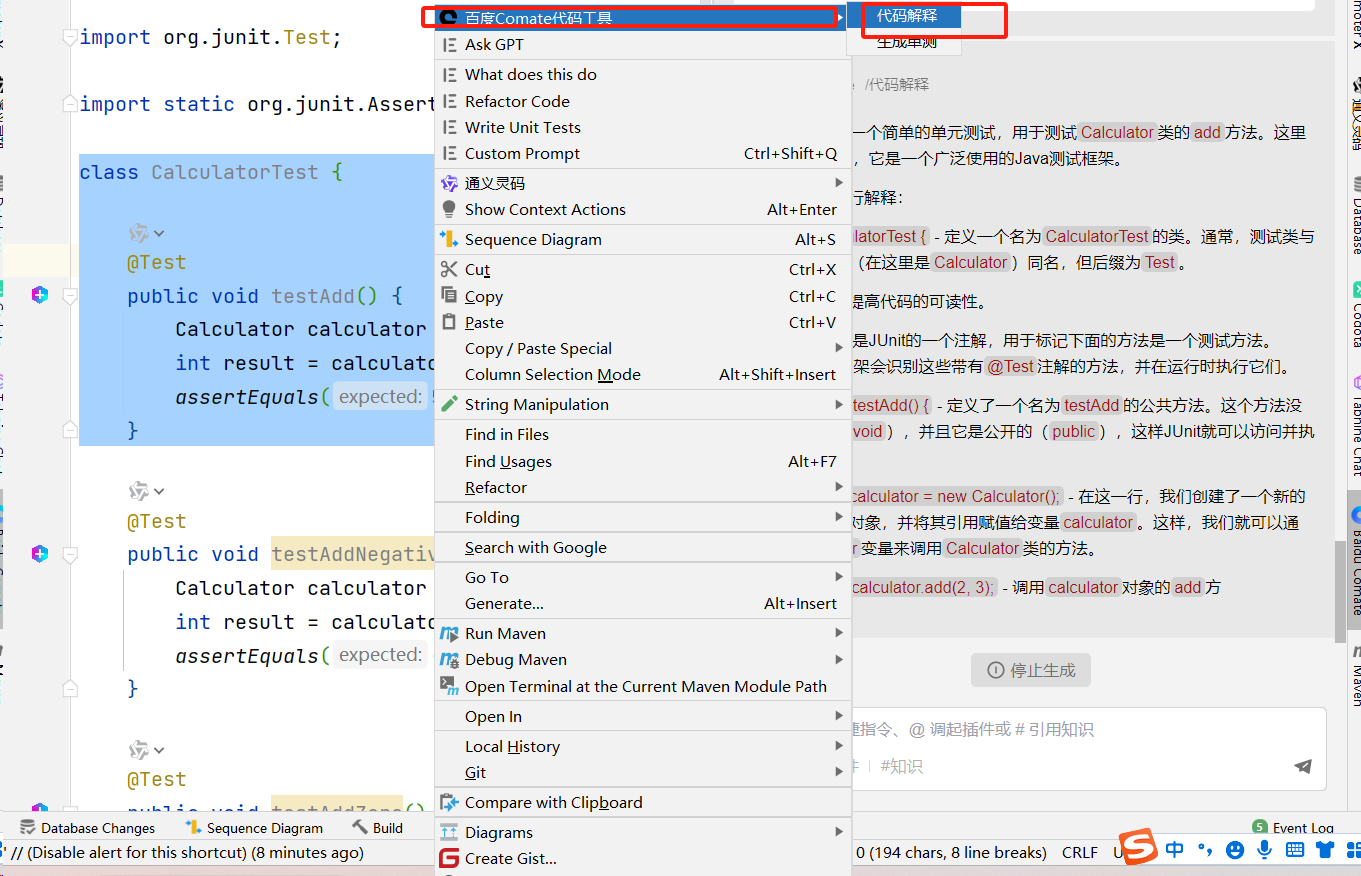Choose Find Usages

643,461
